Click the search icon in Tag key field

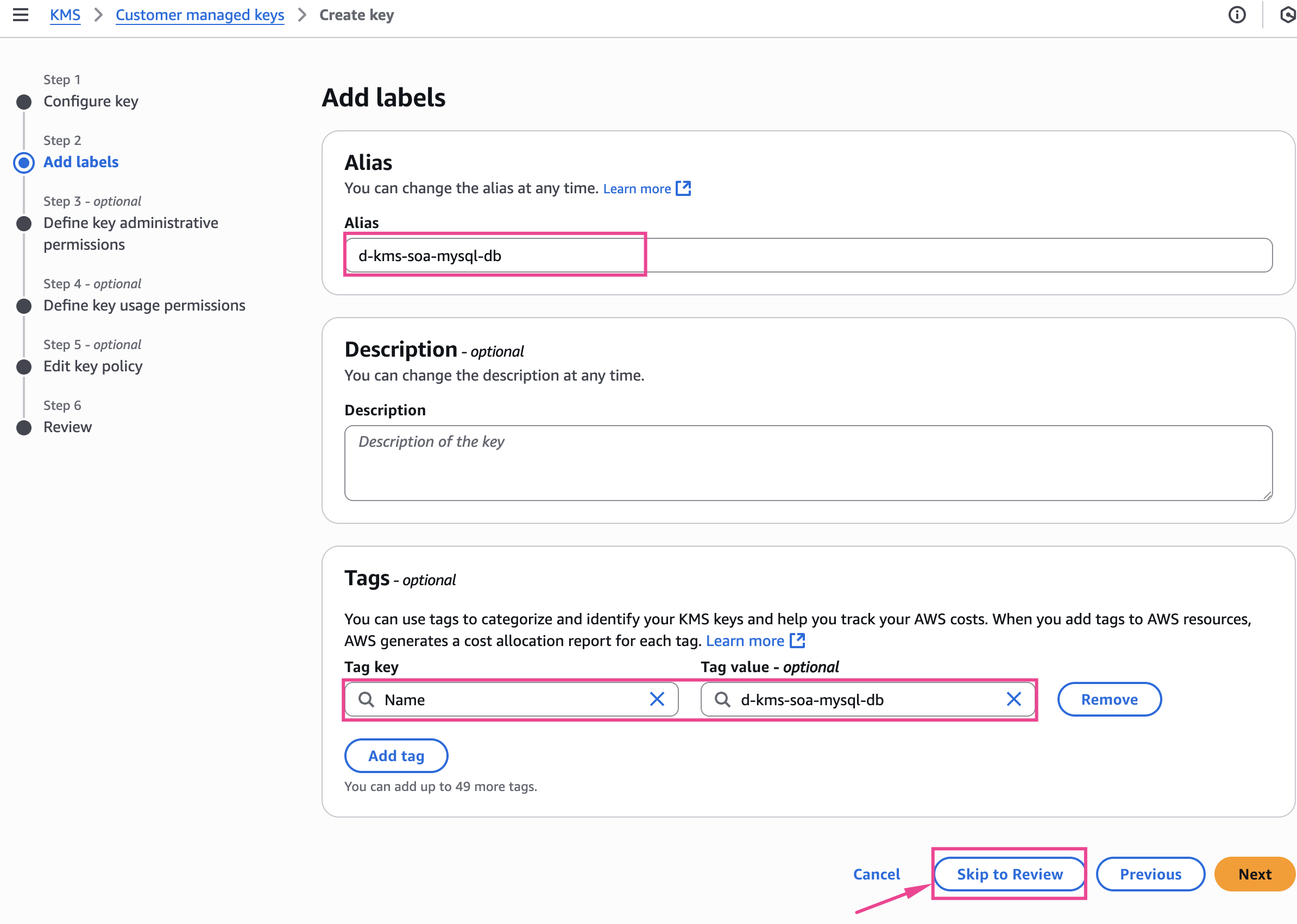[x=367, y=699]
